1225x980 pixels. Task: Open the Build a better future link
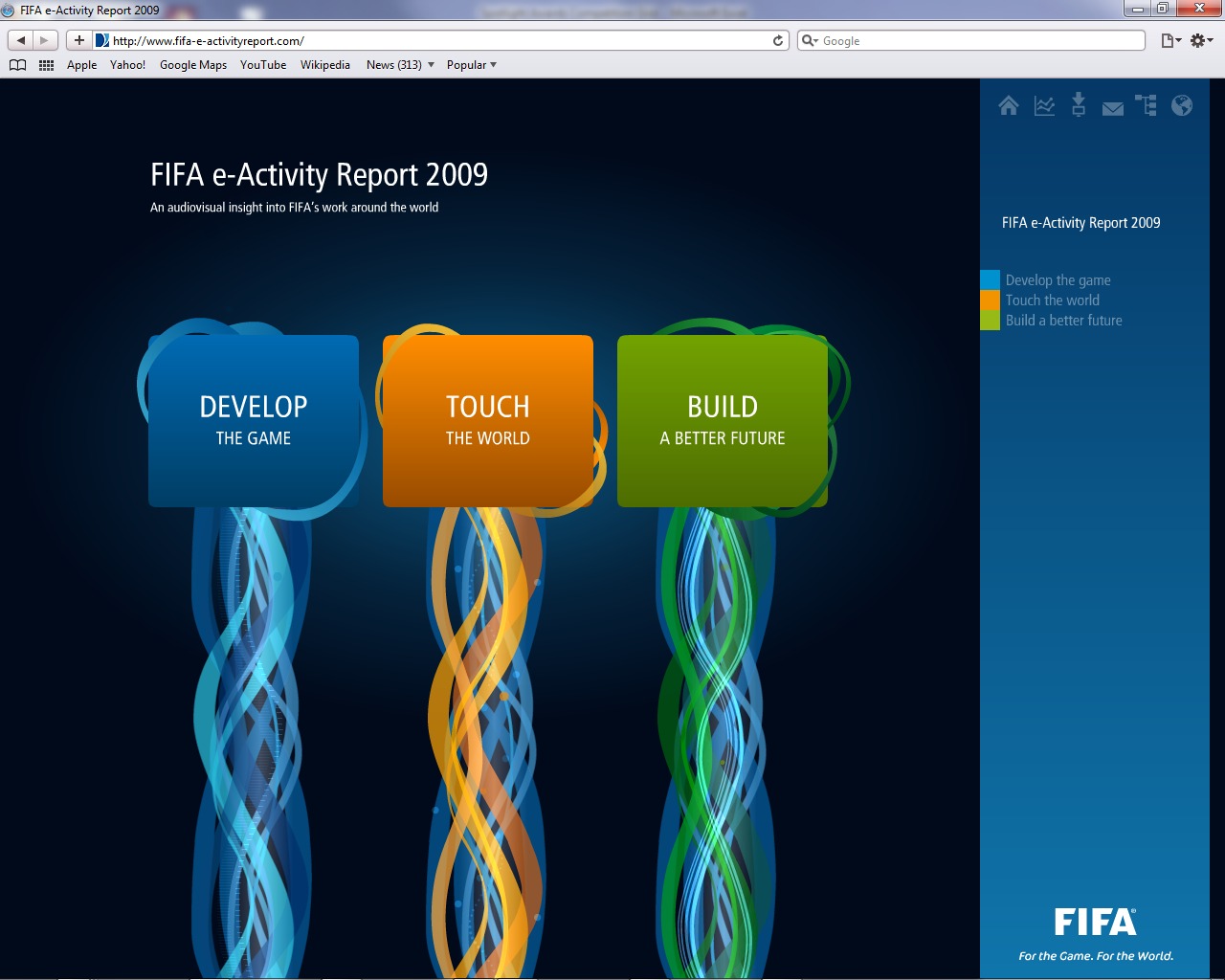[1063, 321]
